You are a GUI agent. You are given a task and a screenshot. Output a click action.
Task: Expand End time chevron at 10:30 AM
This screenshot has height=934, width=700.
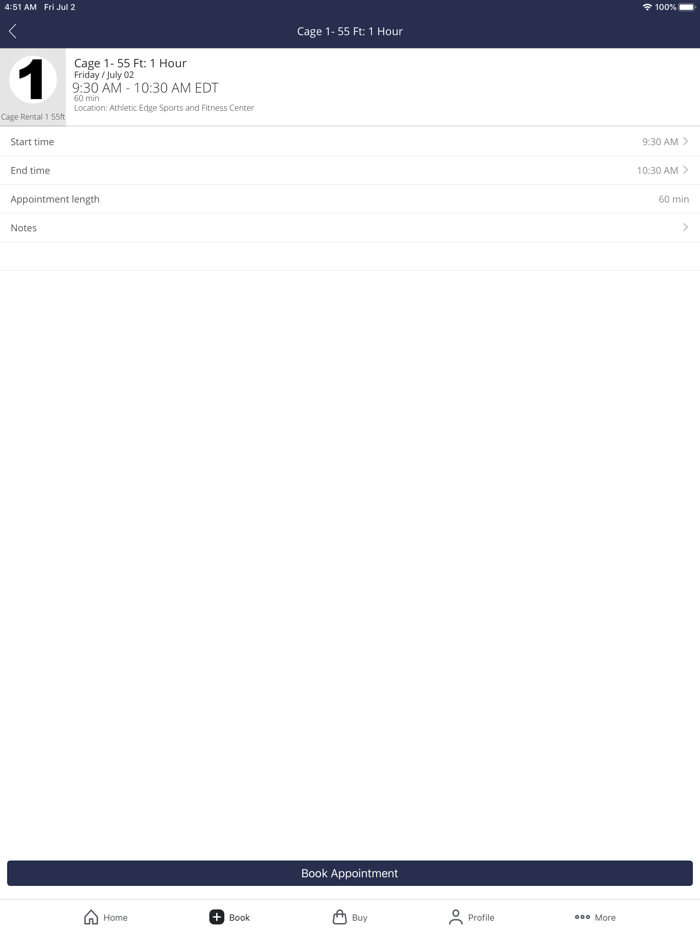[686, 170]
